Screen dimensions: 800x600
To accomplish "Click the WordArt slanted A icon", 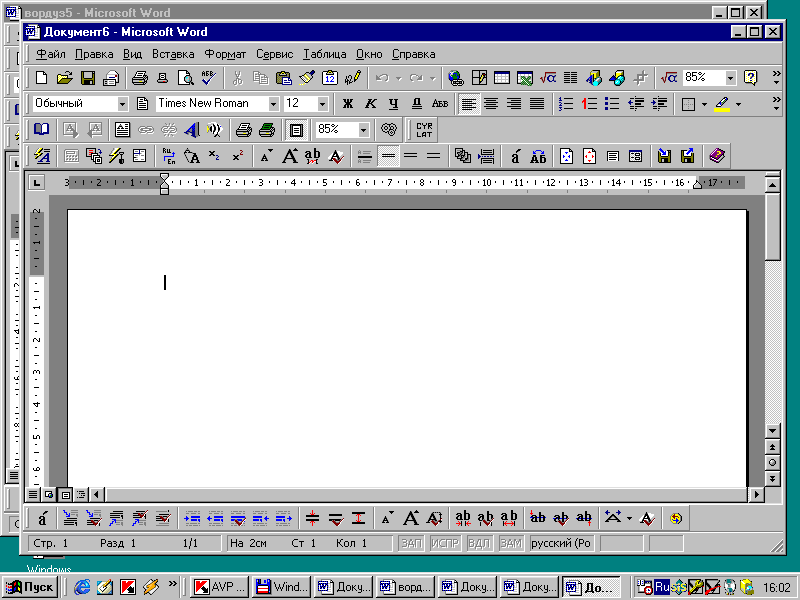I will pos(192,130).
